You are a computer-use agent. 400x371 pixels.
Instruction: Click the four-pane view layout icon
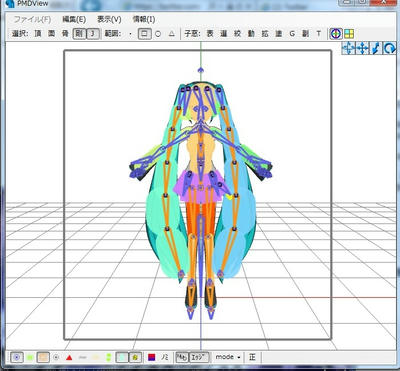coord(349,34)
